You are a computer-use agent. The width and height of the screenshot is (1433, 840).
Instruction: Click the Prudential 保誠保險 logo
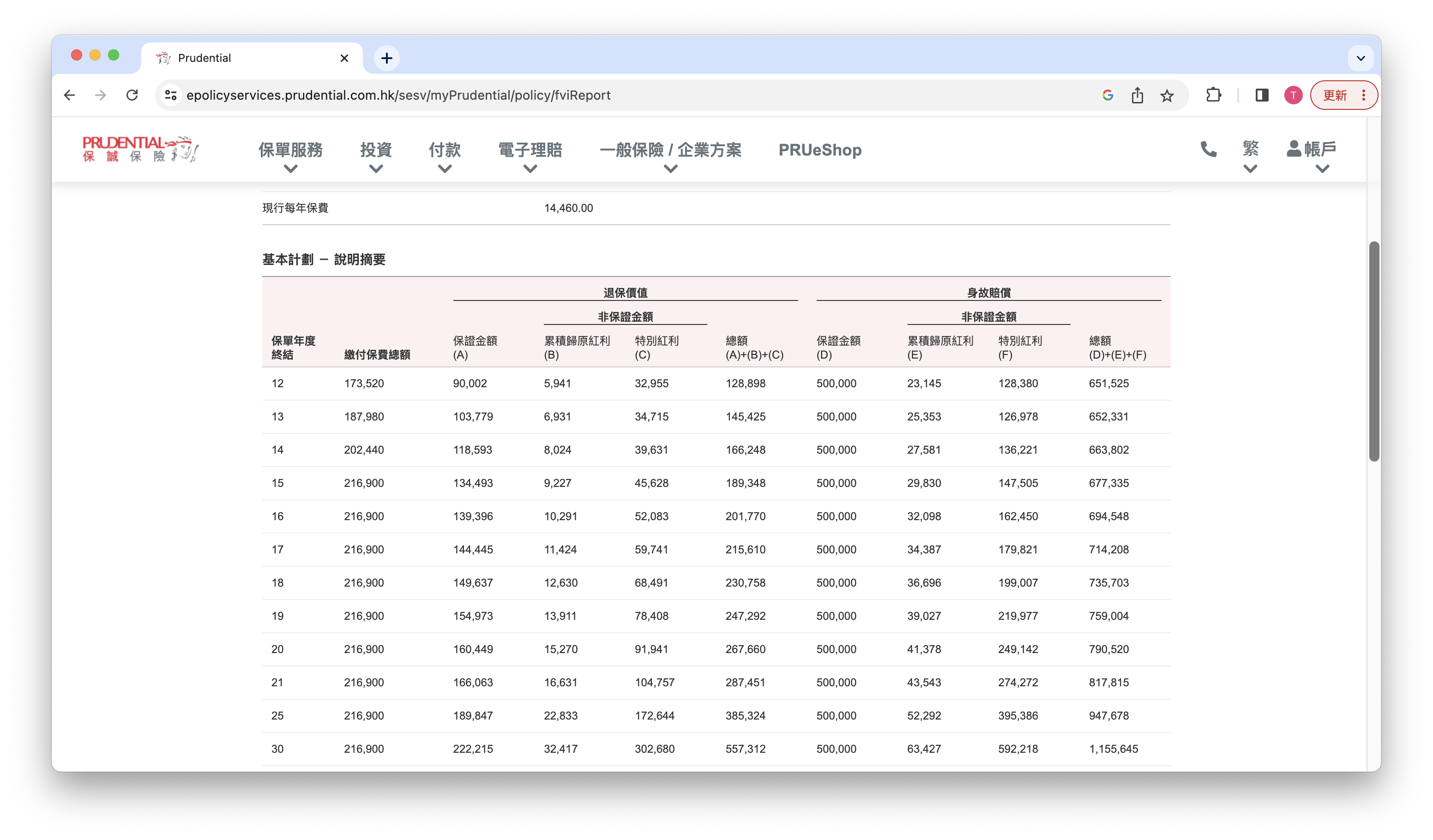tap(140, 149)
